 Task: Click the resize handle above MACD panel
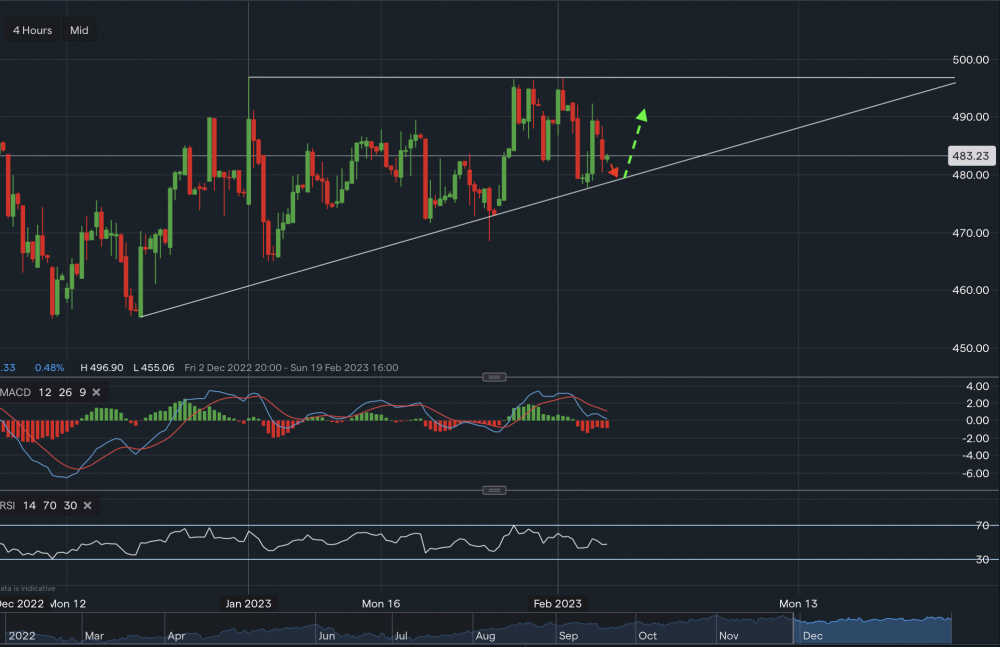pos(493,377)
